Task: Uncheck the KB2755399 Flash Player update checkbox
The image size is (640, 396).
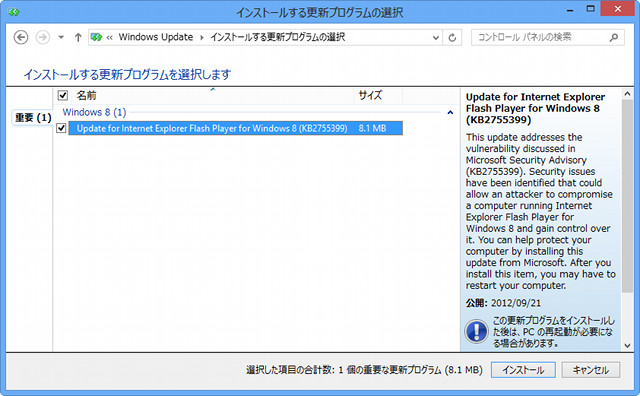Action: [x=61, y=128]
